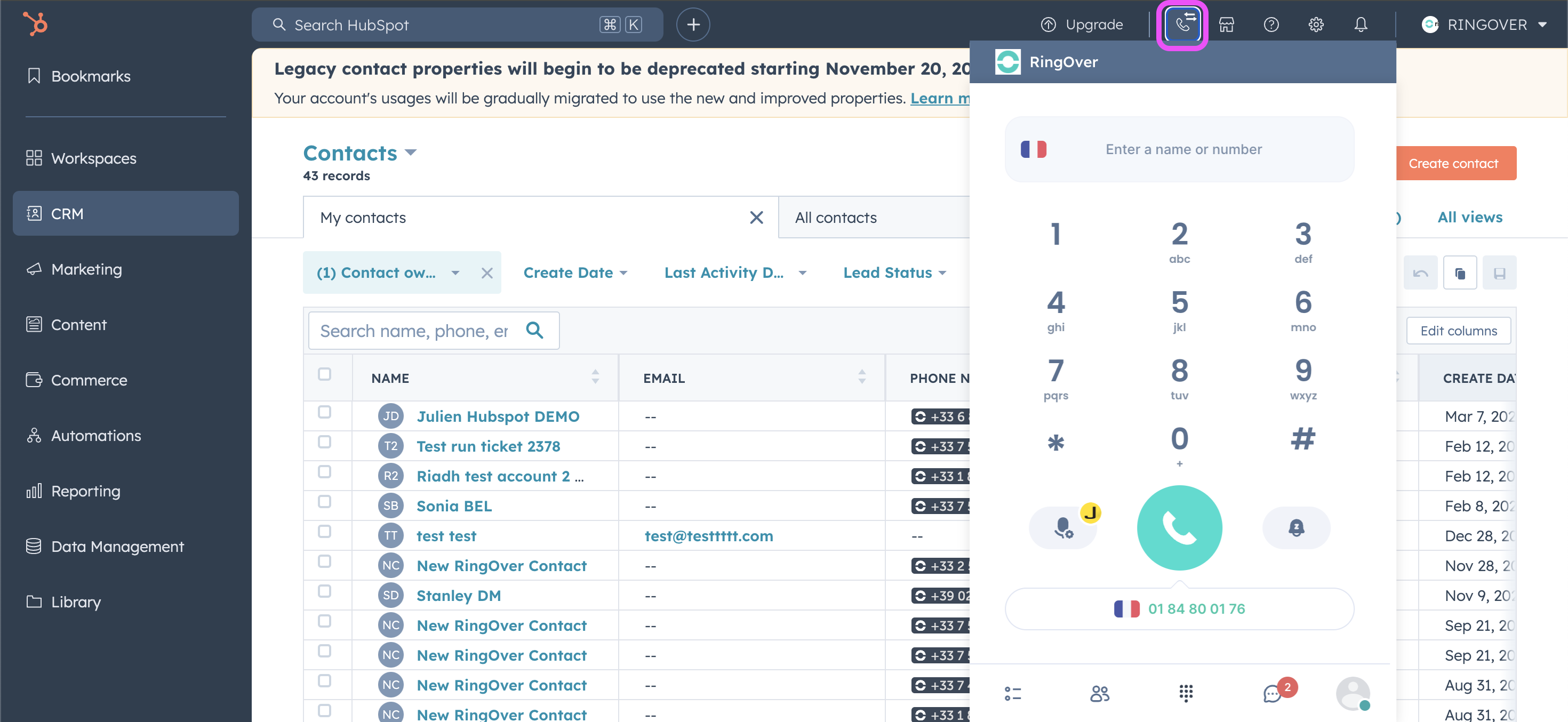Screen dimensions: 1568x722
Task: Open the RingOver contacts people icon
Action: [x=1099, y=693]
